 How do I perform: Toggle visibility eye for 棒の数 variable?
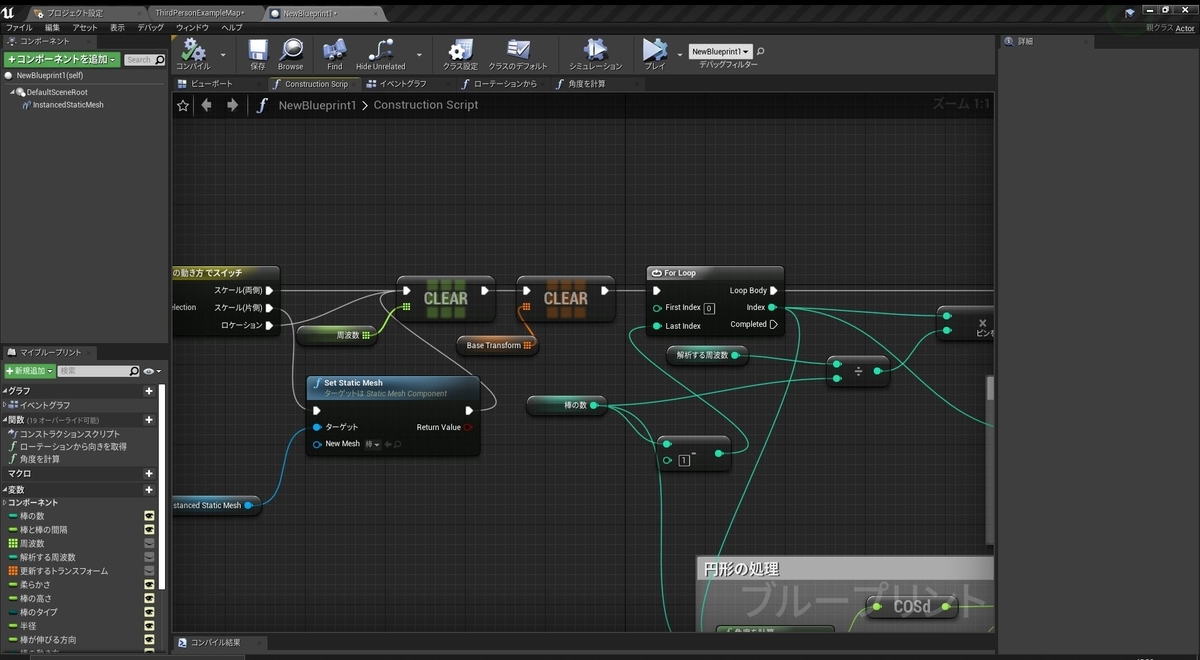tap(149, 516)
